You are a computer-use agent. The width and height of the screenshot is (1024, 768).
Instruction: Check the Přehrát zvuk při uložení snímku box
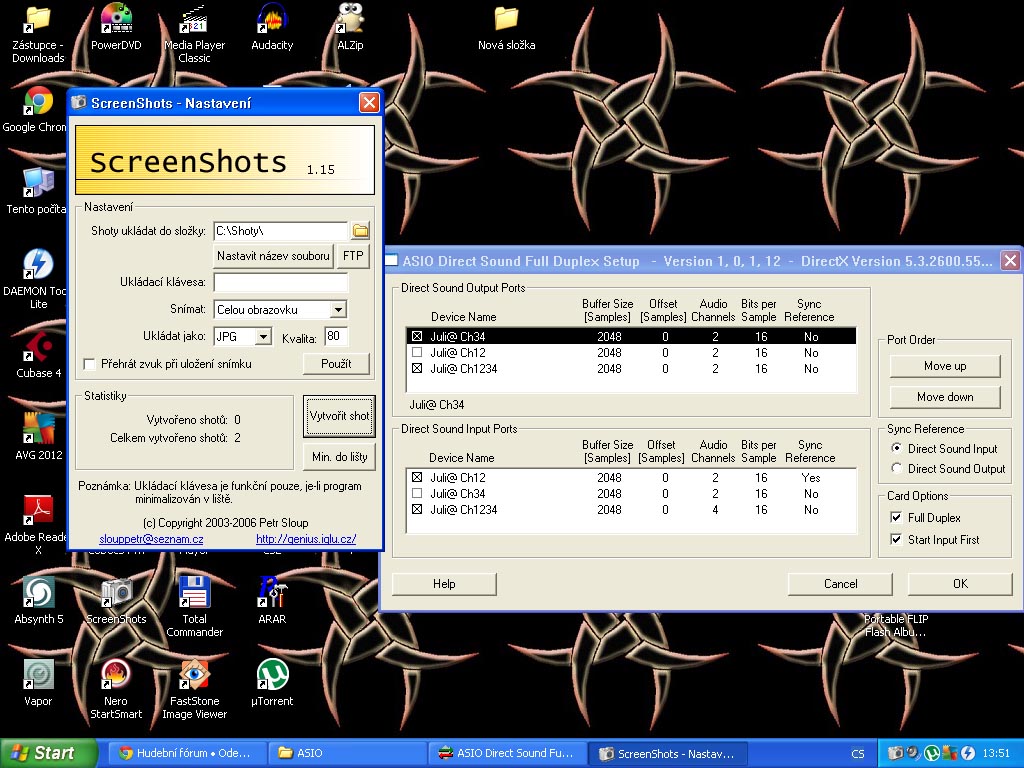pyautogui.click(x=89, y=364)
